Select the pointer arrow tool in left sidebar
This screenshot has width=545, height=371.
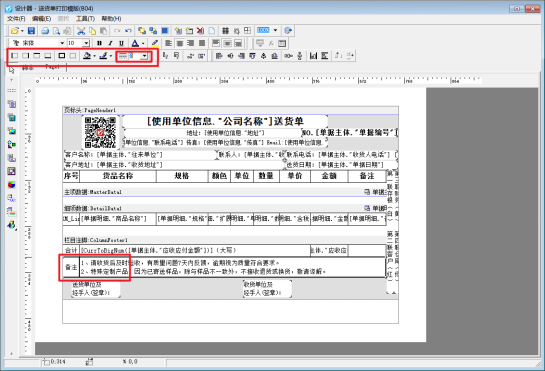[12, 70]
